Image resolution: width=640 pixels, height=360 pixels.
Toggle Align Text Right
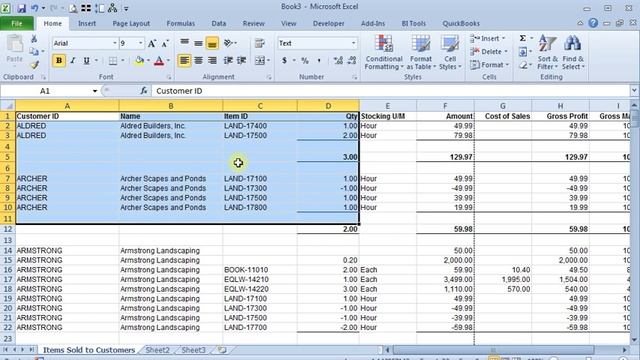click(212, 60)
